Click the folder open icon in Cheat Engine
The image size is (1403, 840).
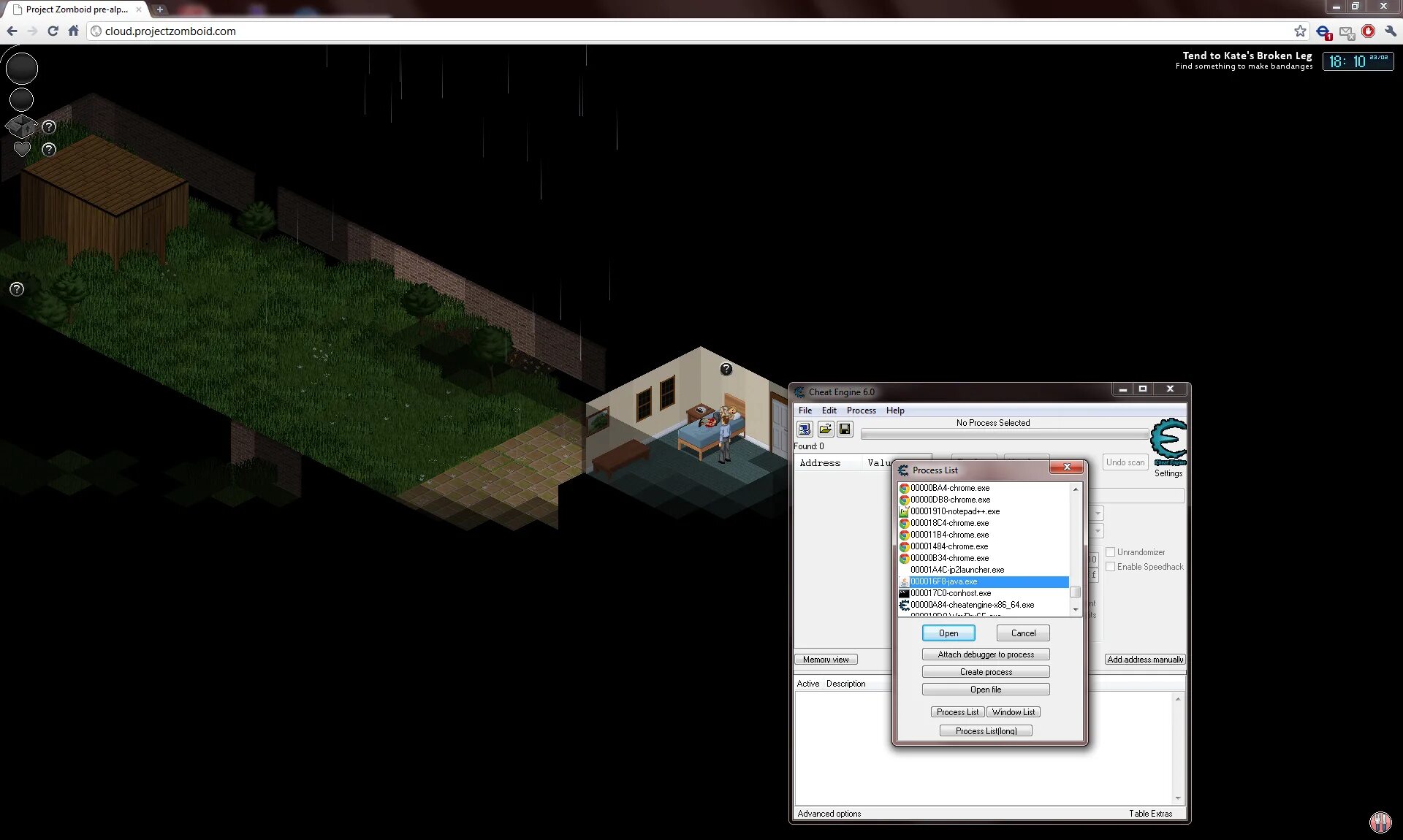coord(824,428)
